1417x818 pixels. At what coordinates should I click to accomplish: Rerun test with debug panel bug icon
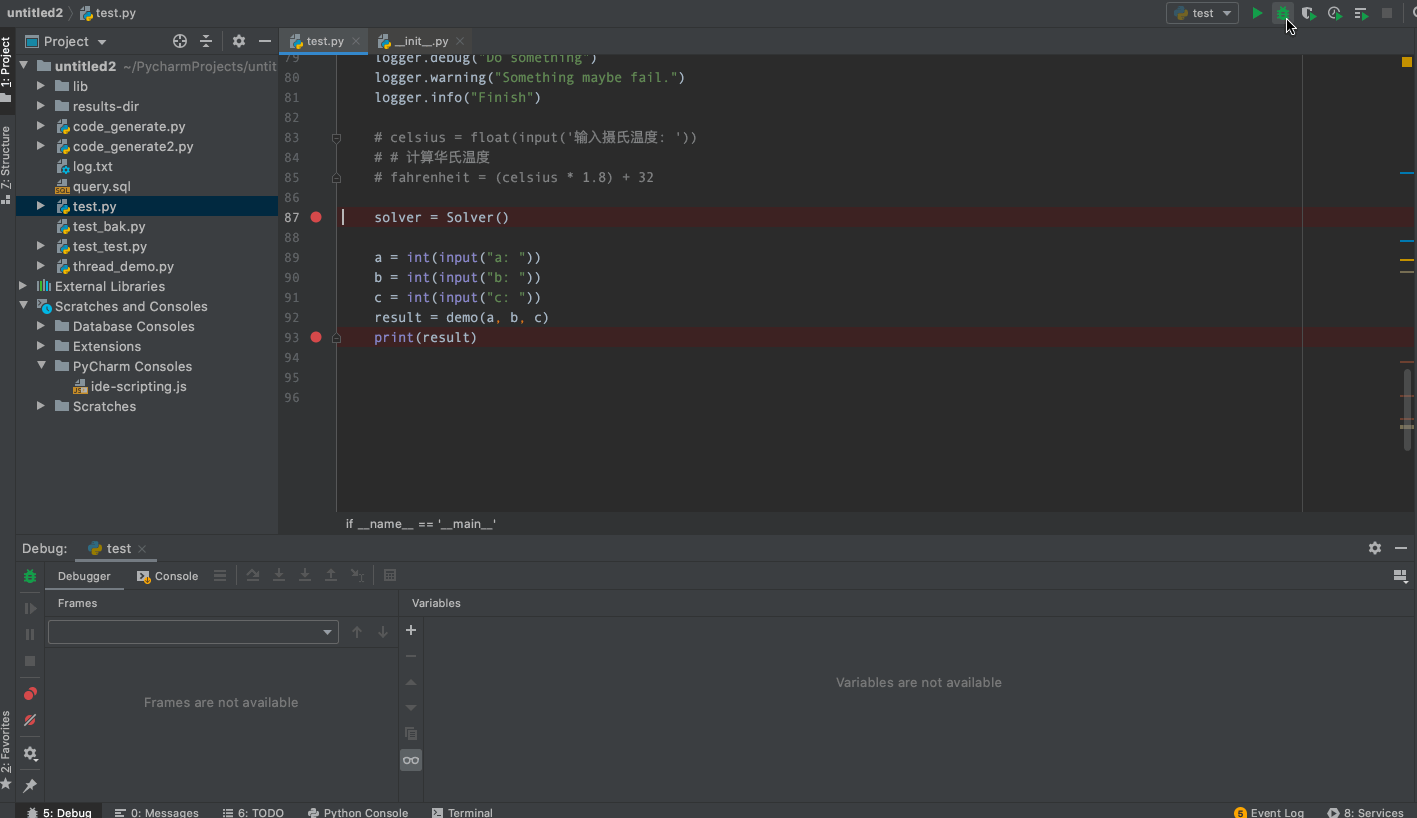[x=30, y=576]
